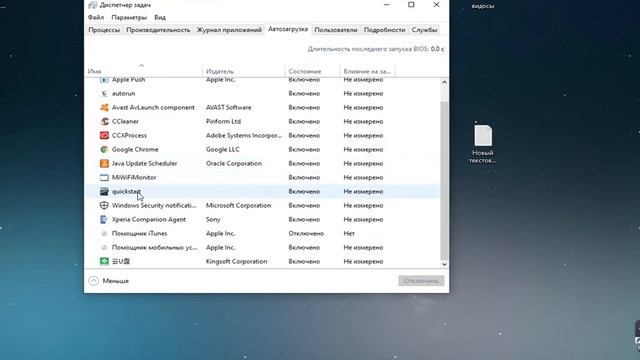640x360 pixels.
Task: Click the Windows Security notification shield icon
Action: tap(104, 205)
